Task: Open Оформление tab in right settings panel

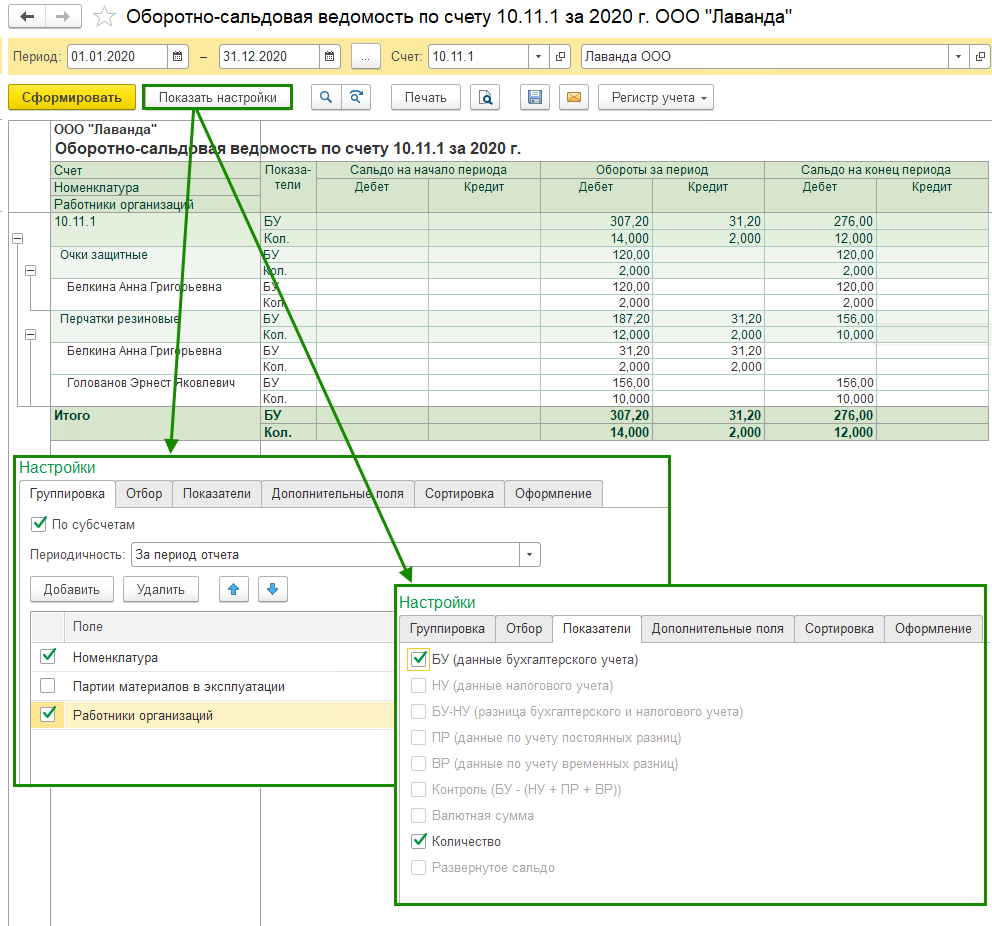Action: tap(933, 629)
